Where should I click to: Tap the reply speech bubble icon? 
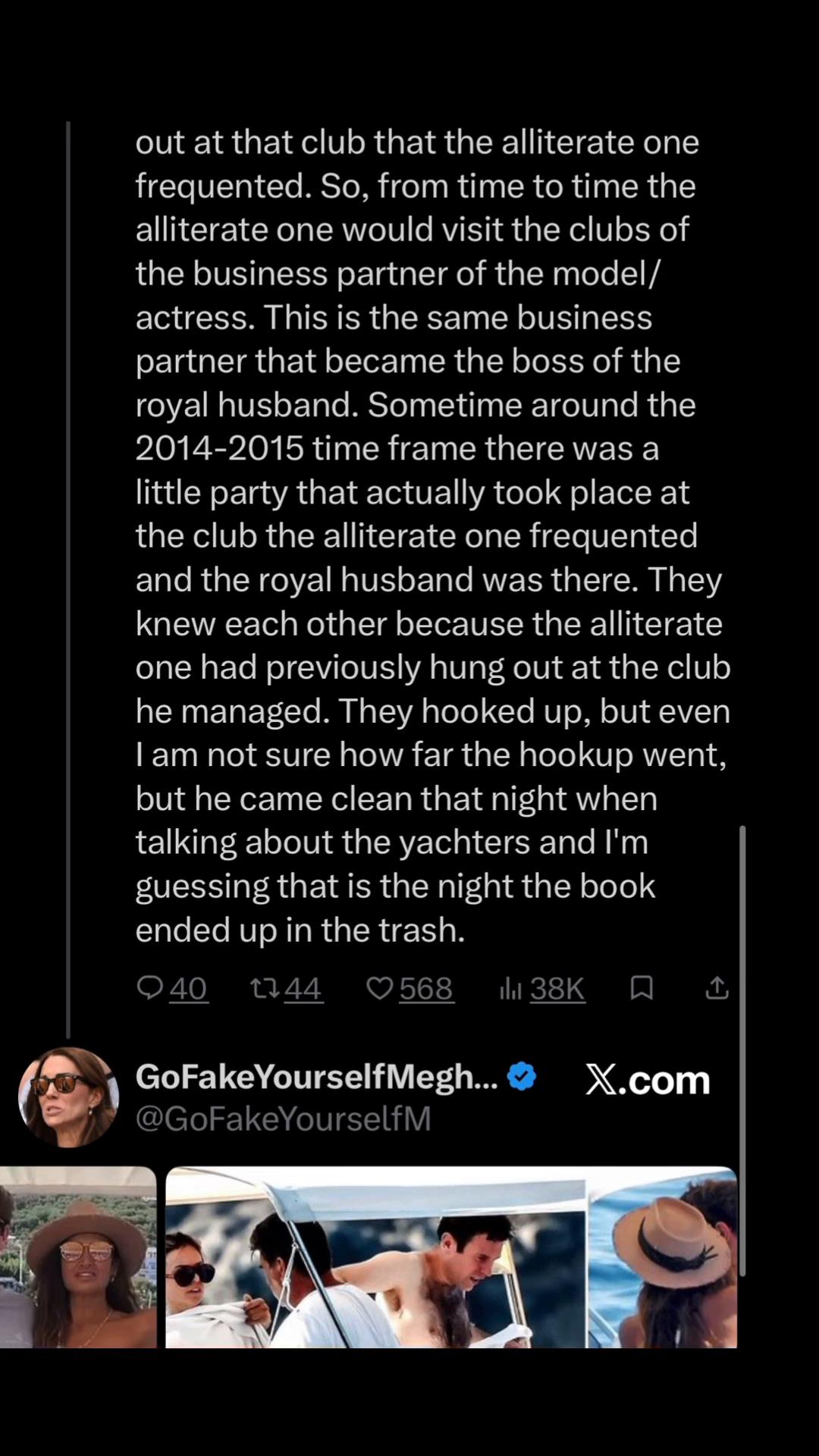(149, 987)
